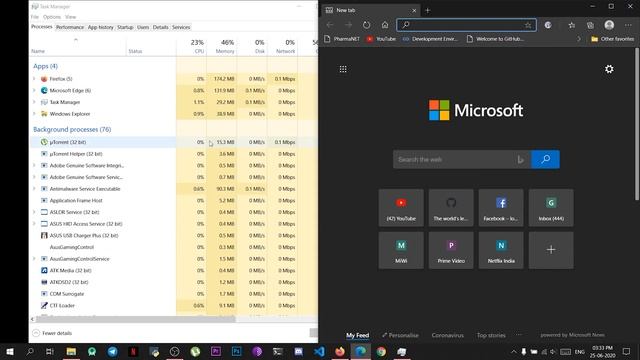The image size is (640, 360).
Task: Add page to favorites via address bar star
Action: click(528, 25)
